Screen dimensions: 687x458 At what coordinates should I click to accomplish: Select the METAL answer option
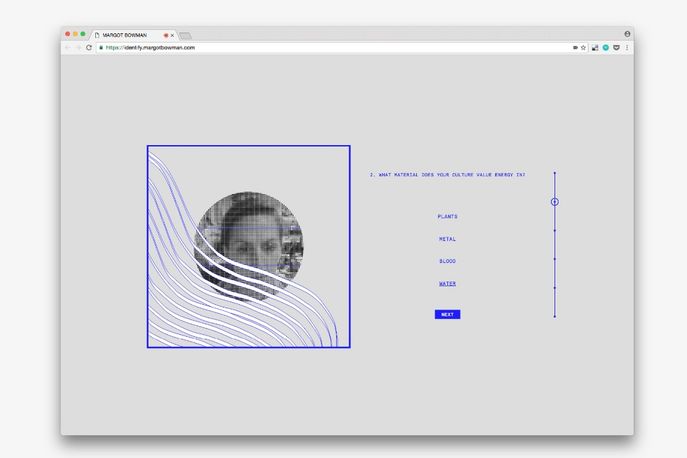447,239
